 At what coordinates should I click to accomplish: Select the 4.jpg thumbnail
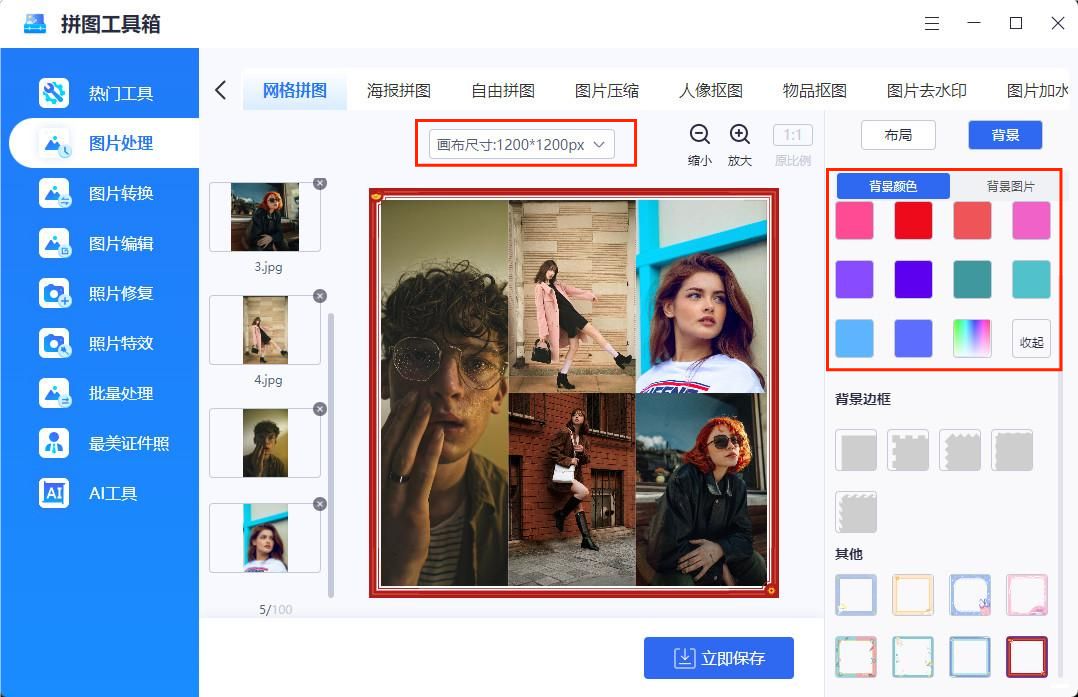point(265,330)
